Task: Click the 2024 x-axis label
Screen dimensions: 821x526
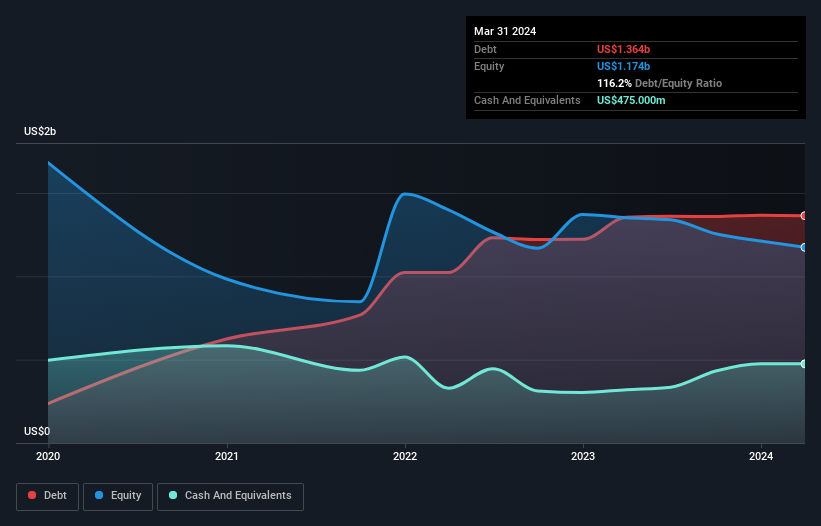Action: tap(761, 456)
